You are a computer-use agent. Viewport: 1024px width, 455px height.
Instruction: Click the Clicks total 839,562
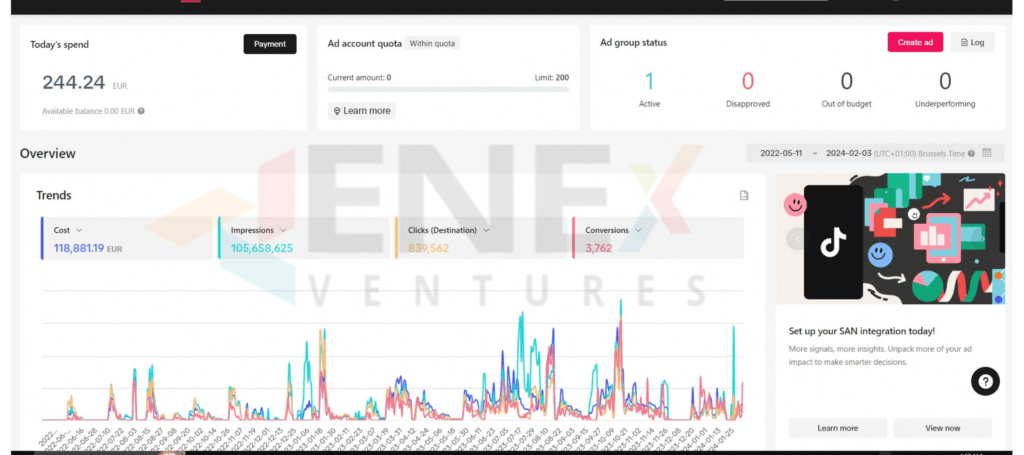pyautogui.click(x=428, y=248)
